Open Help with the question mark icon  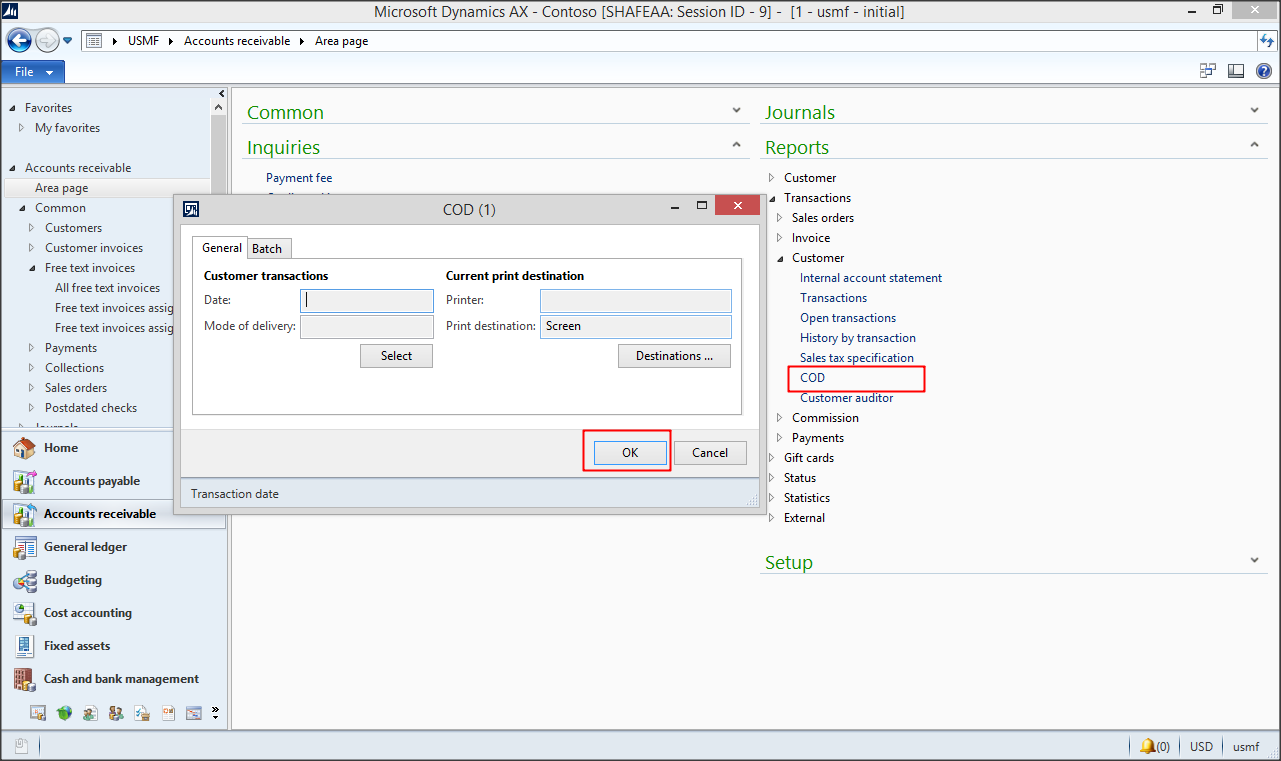(1263, 70)
